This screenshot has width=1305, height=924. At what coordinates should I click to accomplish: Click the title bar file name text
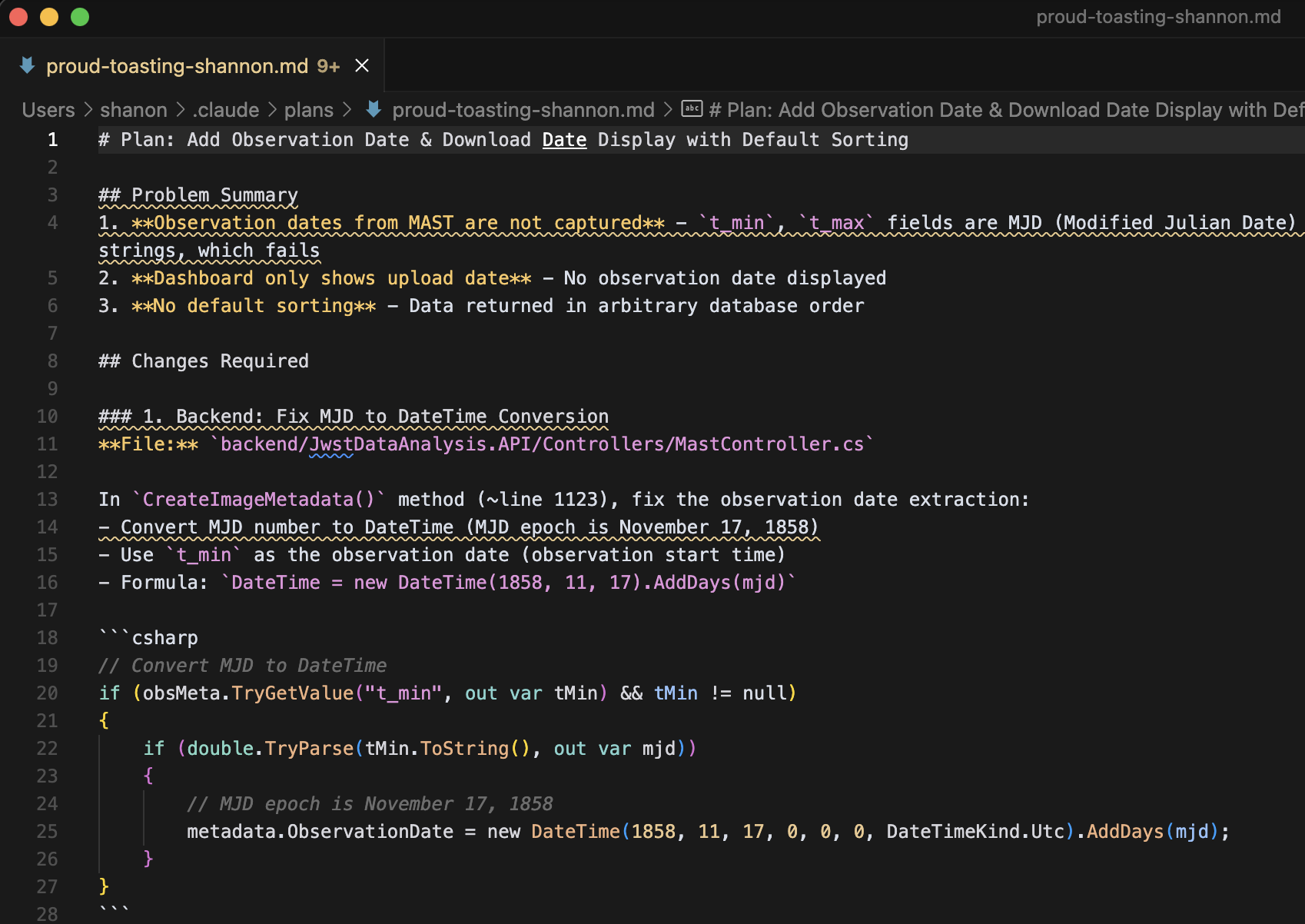coord(1158,17)
